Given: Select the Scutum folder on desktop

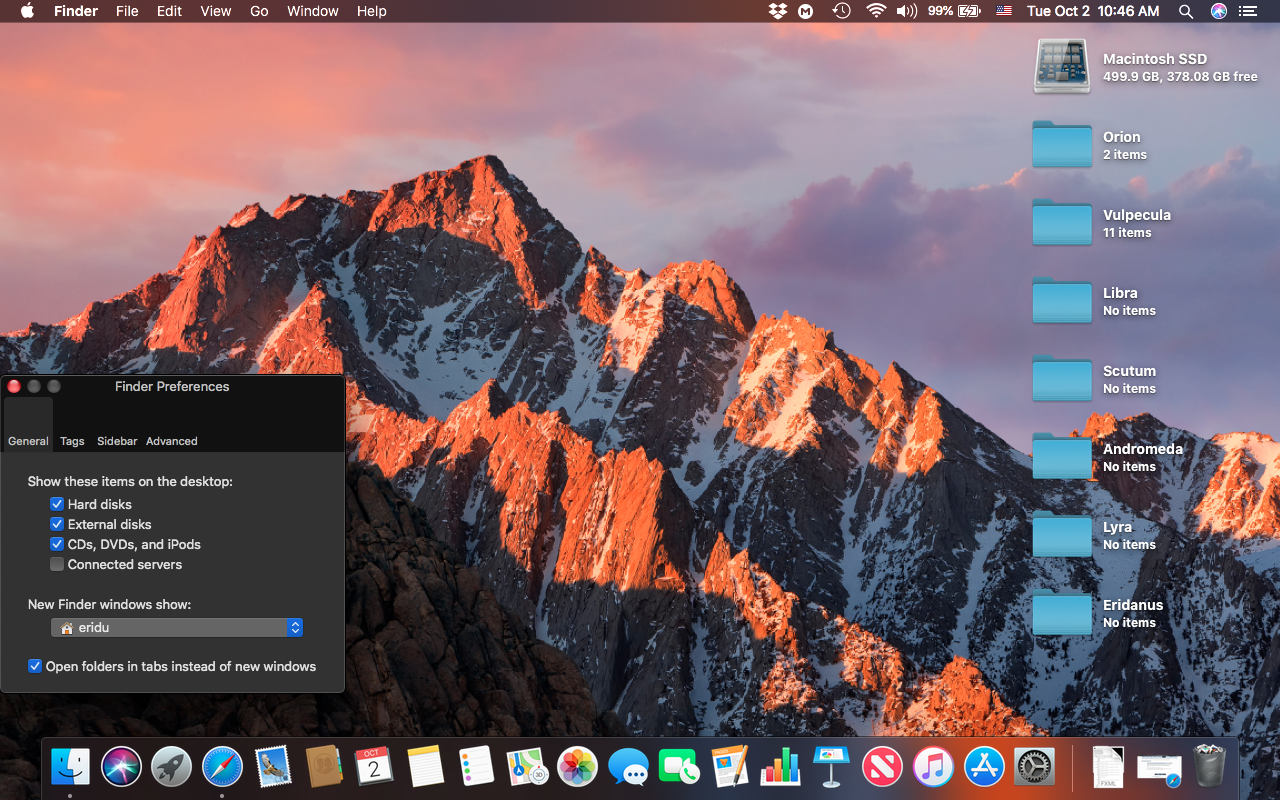Looking at the screenshot, I should coord(1061,379).
